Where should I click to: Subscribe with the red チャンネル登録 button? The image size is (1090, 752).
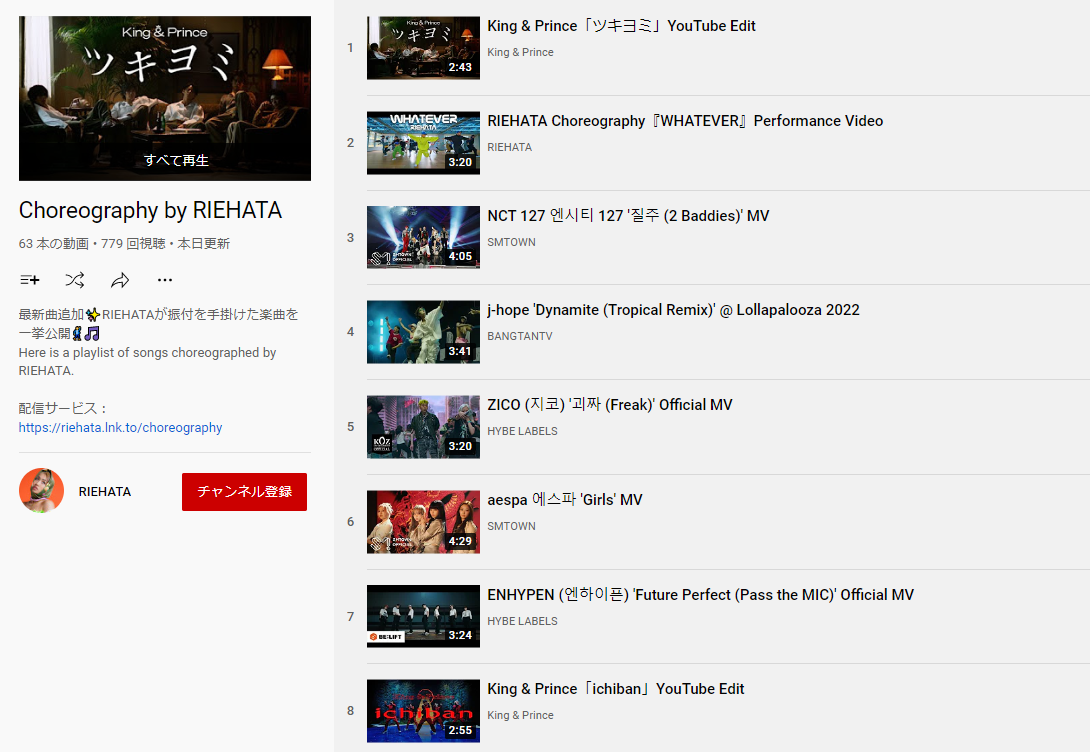(244, 491)
